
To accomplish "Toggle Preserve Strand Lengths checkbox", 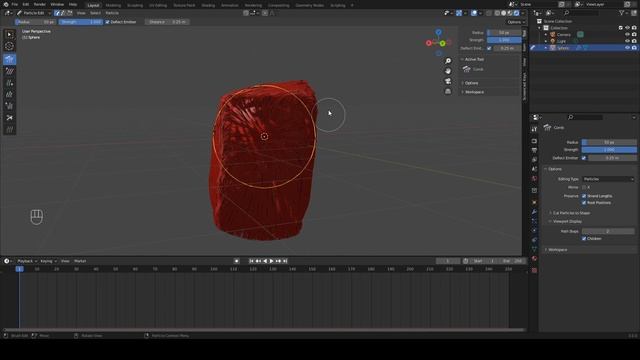I will click(x=584, y=196).
